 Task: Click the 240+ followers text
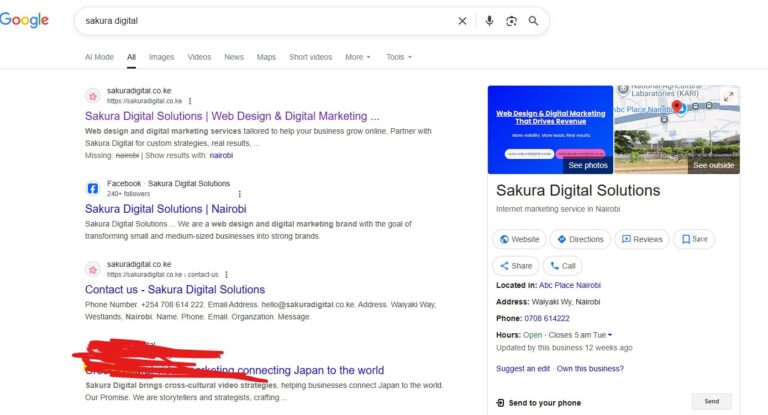128,194
